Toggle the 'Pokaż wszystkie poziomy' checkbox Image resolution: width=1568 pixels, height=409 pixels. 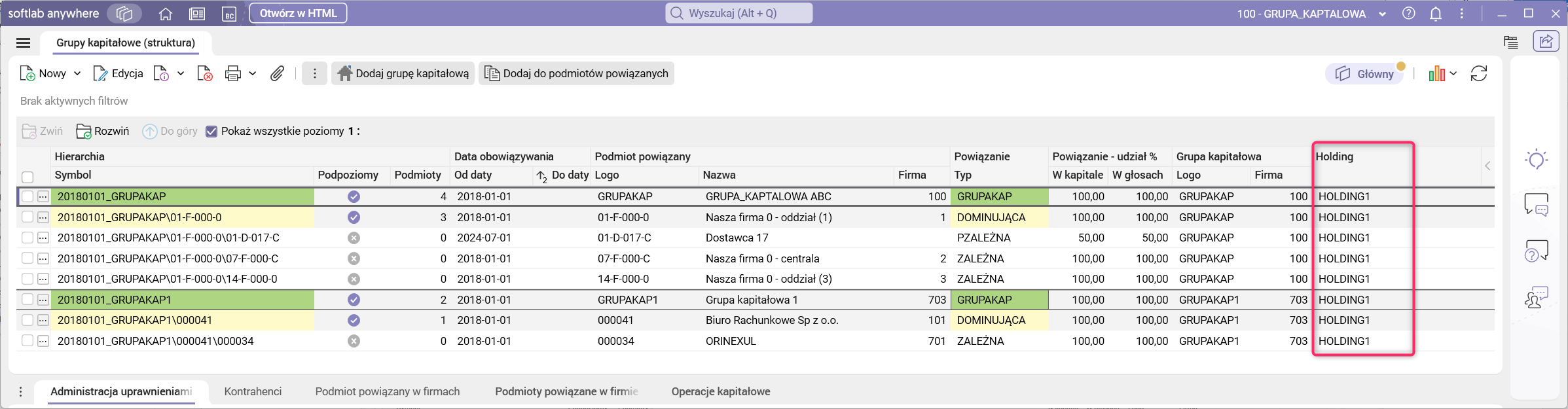coord(211,132)
